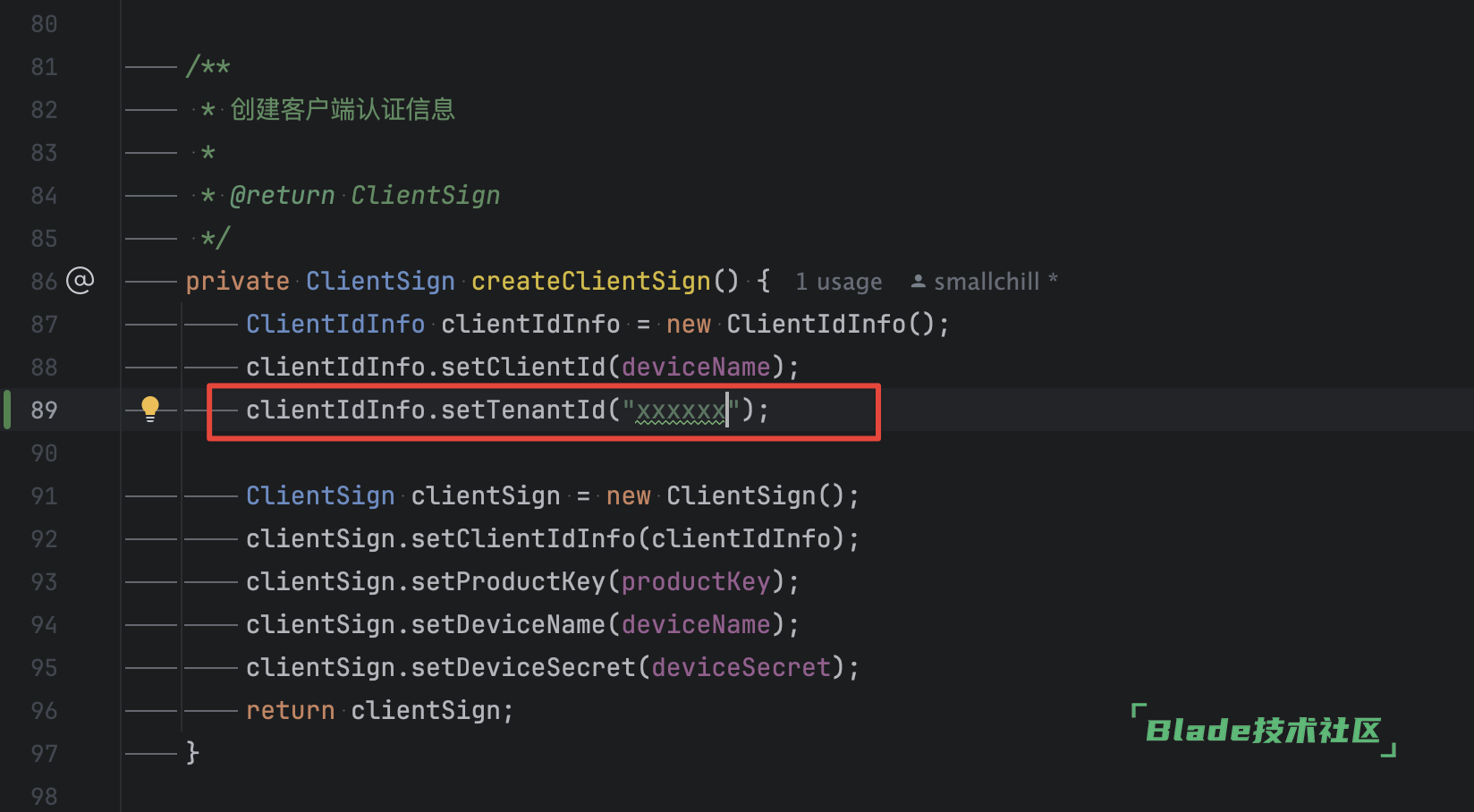Click 'productKey' argument on line 93
The width and height of the screenshot is (1474, 812).
click(x=696, y=581)
